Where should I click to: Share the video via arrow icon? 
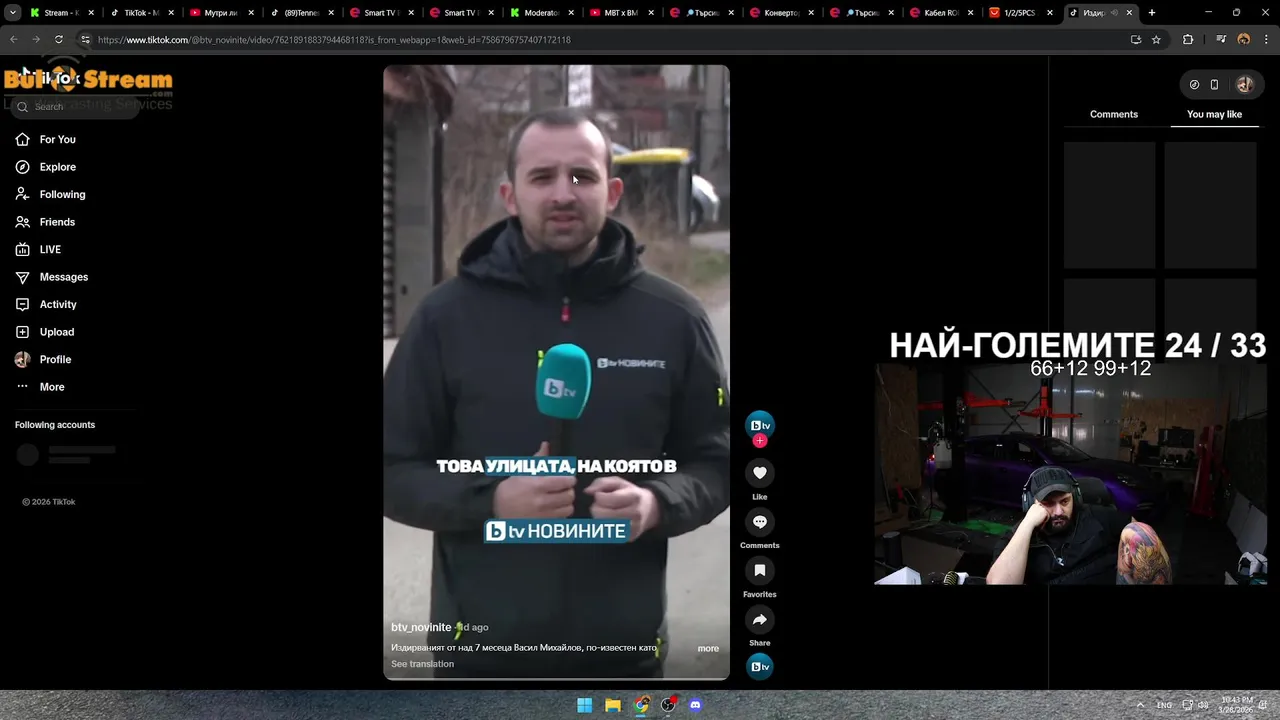[760, 620]
